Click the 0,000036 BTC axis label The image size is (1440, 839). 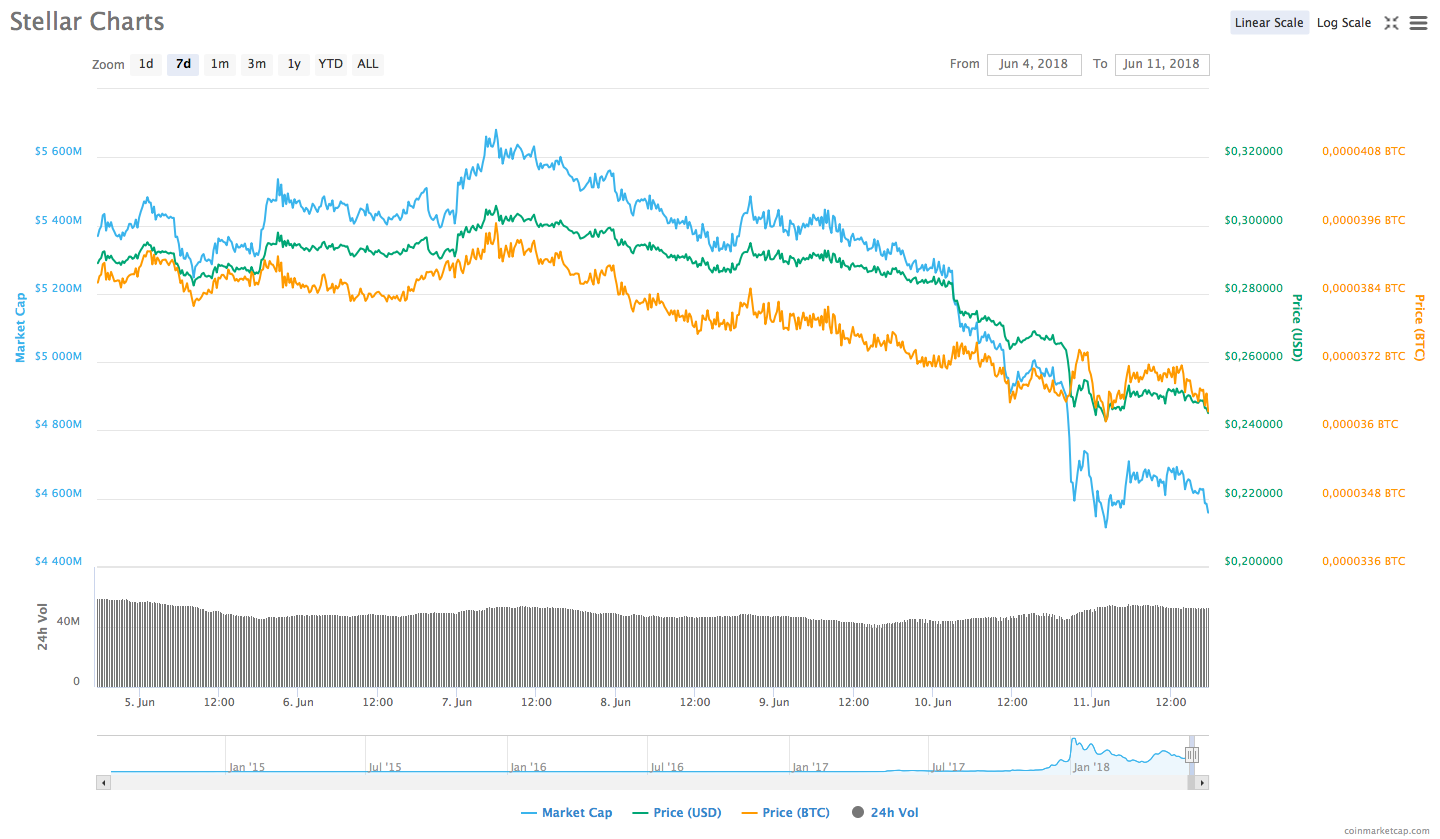tap(1360, 425)
